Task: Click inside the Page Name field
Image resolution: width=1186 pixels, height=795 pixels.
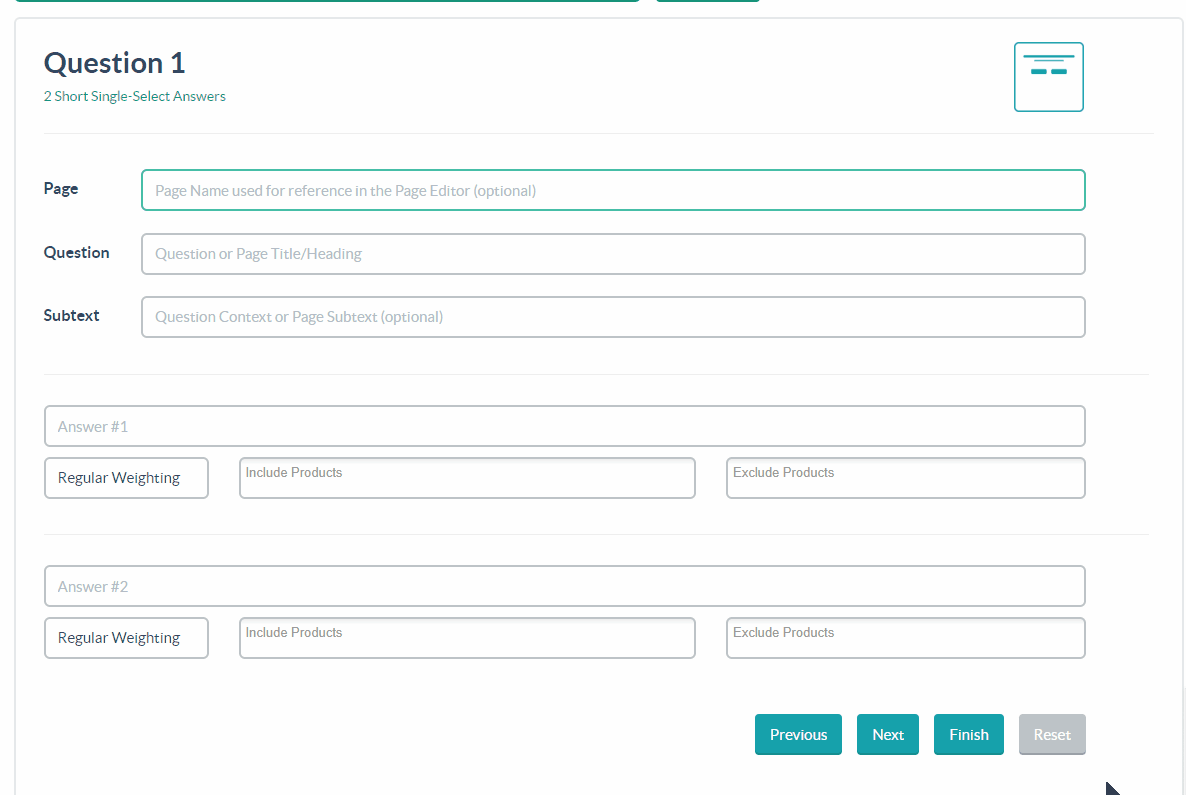Action: [x=613, y=190]
